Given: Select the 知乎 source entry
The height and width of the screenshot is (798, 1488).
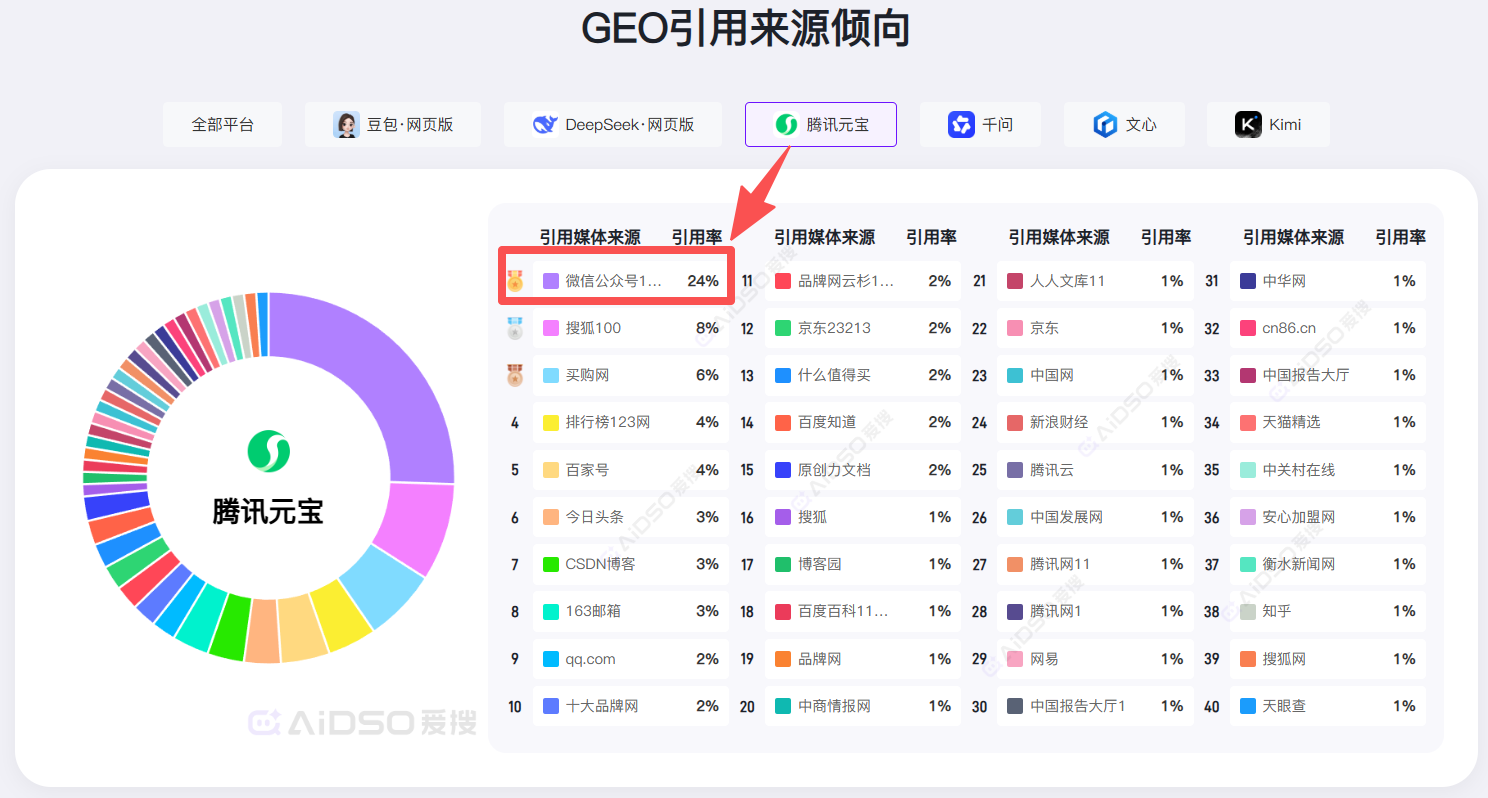Looking at the screenshot, I should pyautogui.click(x=1330, y=611).
